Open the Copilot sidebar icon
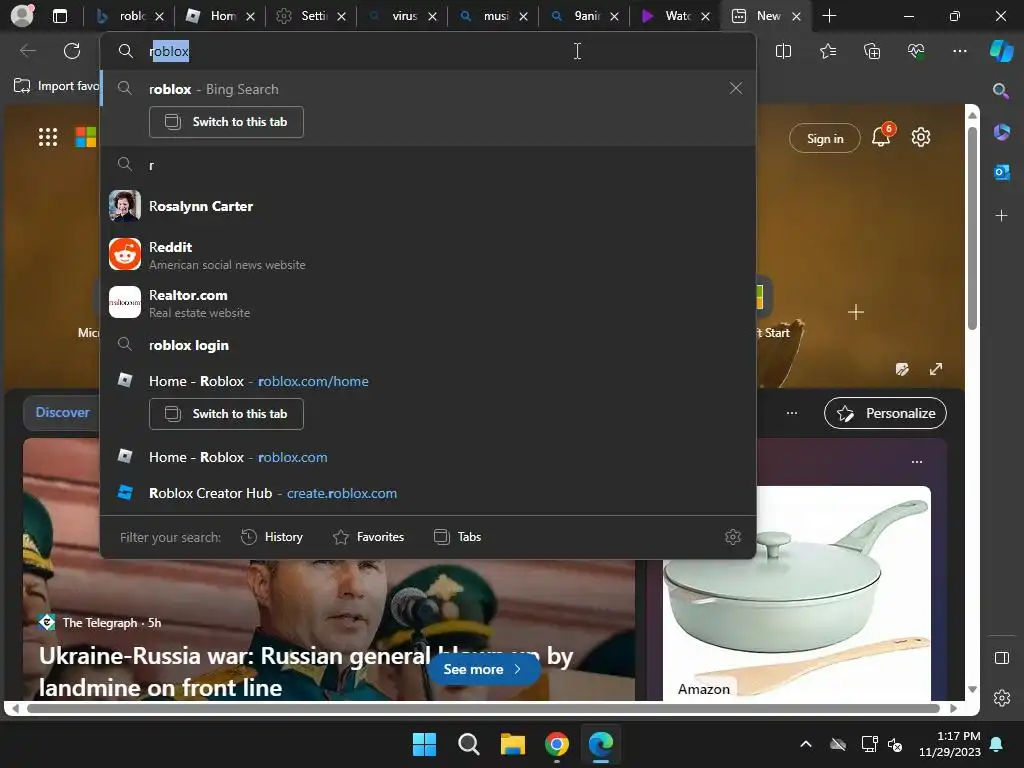Image resolution: width=1024 pixels, height=768 pixels. [1001, 51]
